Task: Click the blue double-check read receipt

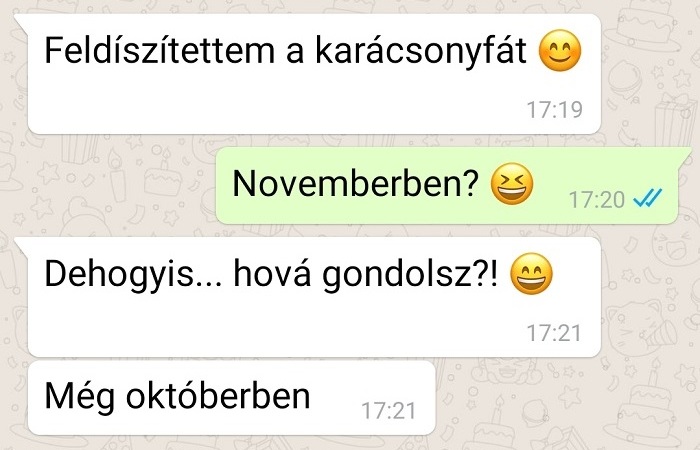Action: pyautogui.click(x=647, y=198)
